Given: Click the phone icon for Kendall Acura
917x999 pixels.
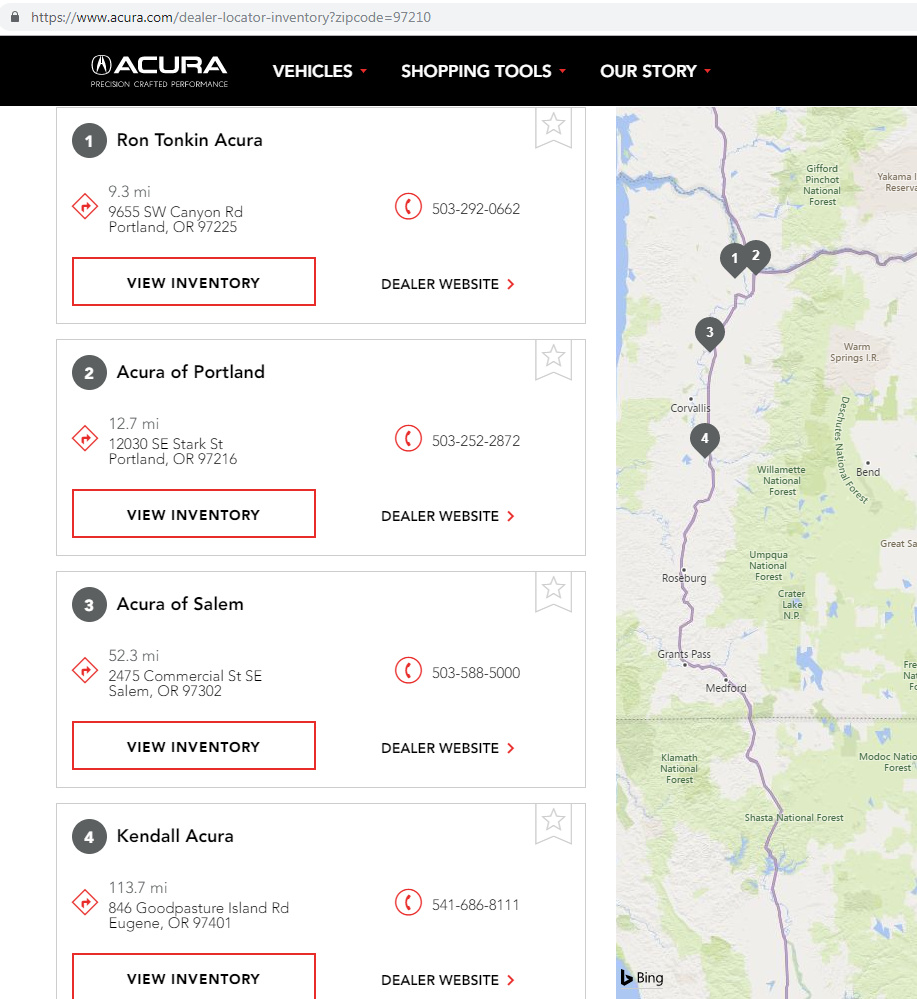Looking at the screenshot, I should 408,902.
